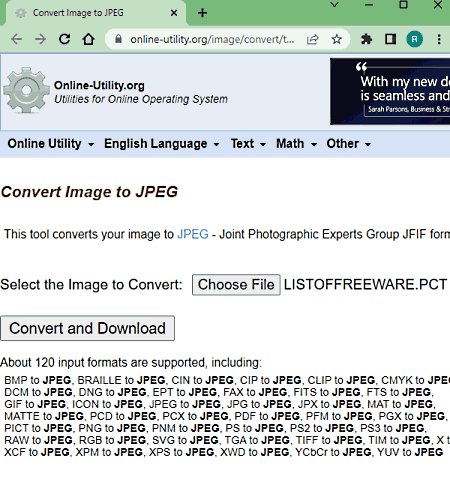This screenshot has width=450, height=497.
Task: Click the text 'YUV to JPEG'
Action: (x=410, y=452)
